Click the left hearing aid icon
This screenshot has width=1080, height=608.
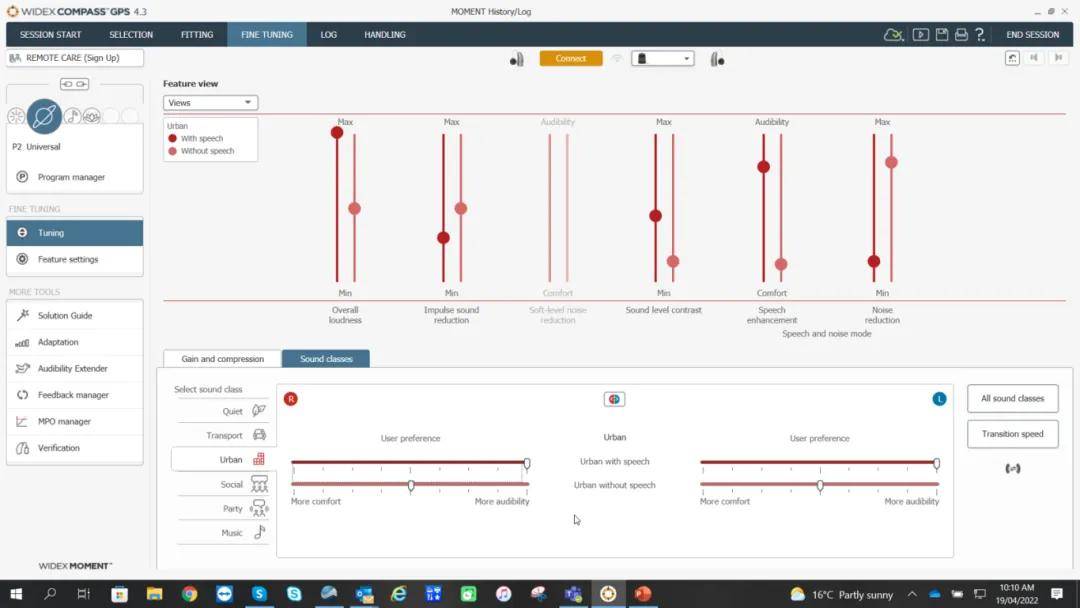717,59
